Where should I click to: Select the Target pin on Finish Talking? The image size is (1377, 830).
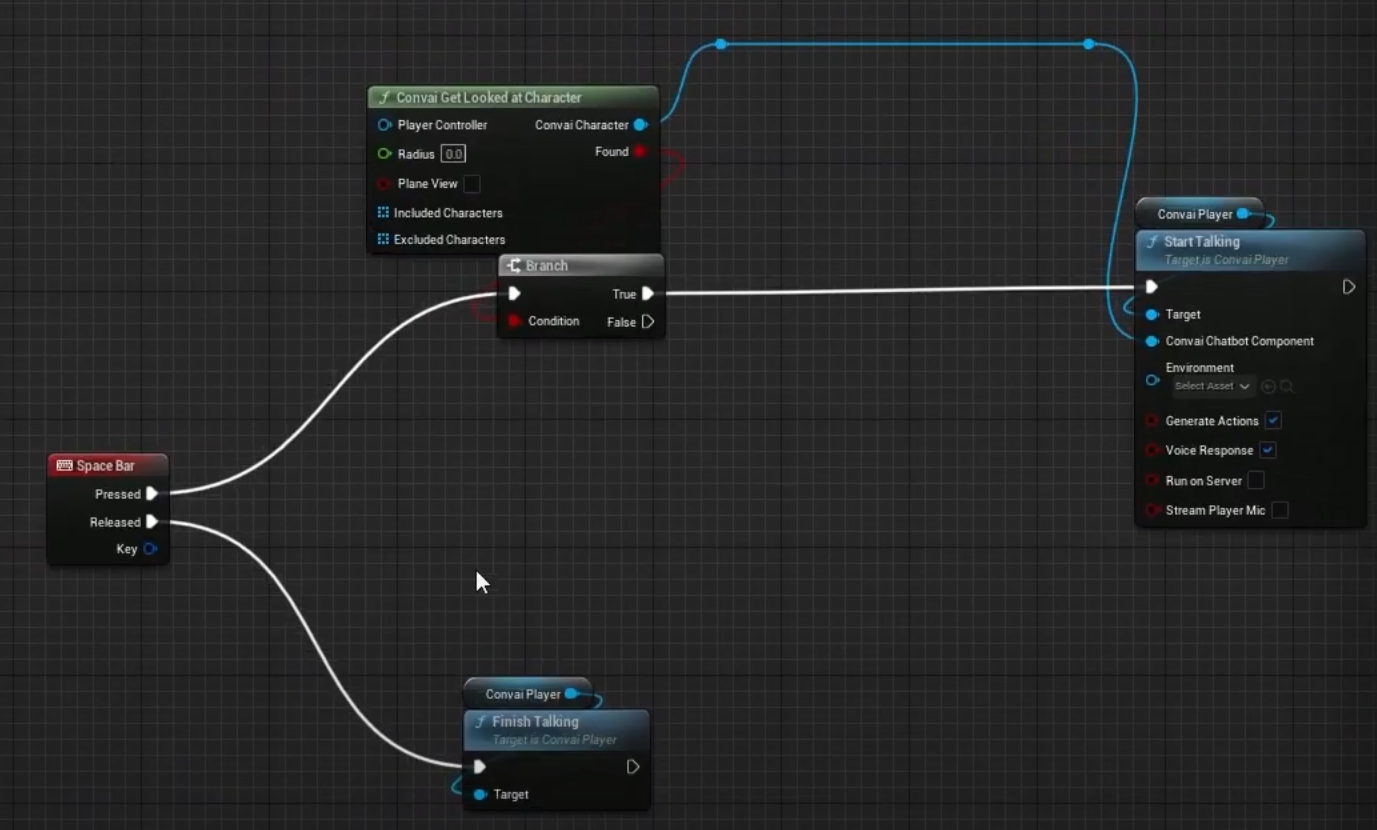click(x=480, y=795)
